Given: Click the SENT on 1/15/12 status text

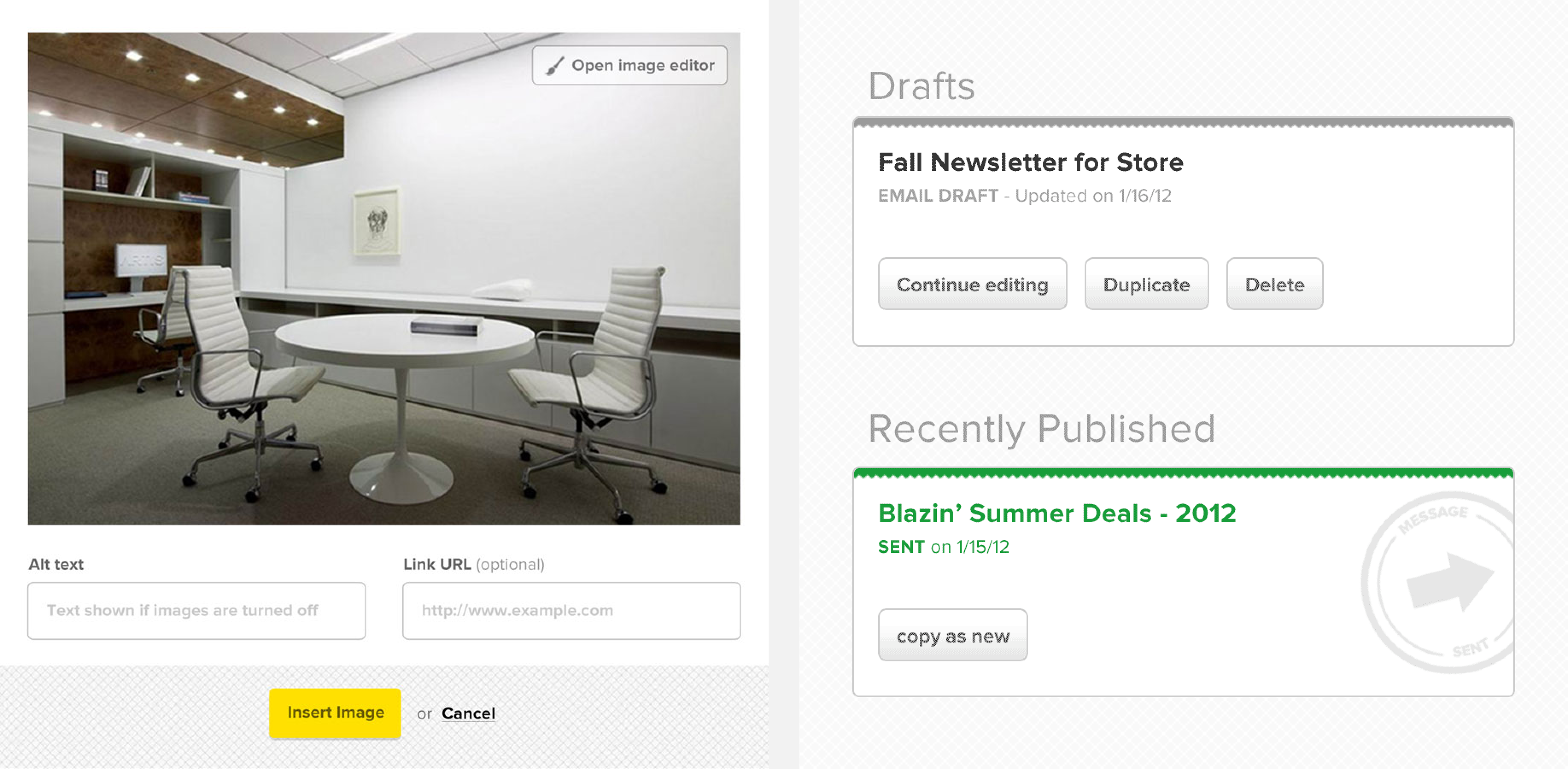Looking at the screenshot, I should pos(943,547).
